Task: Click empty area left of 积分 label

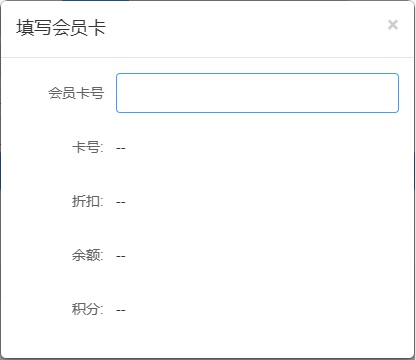Action: coord(37,309)
